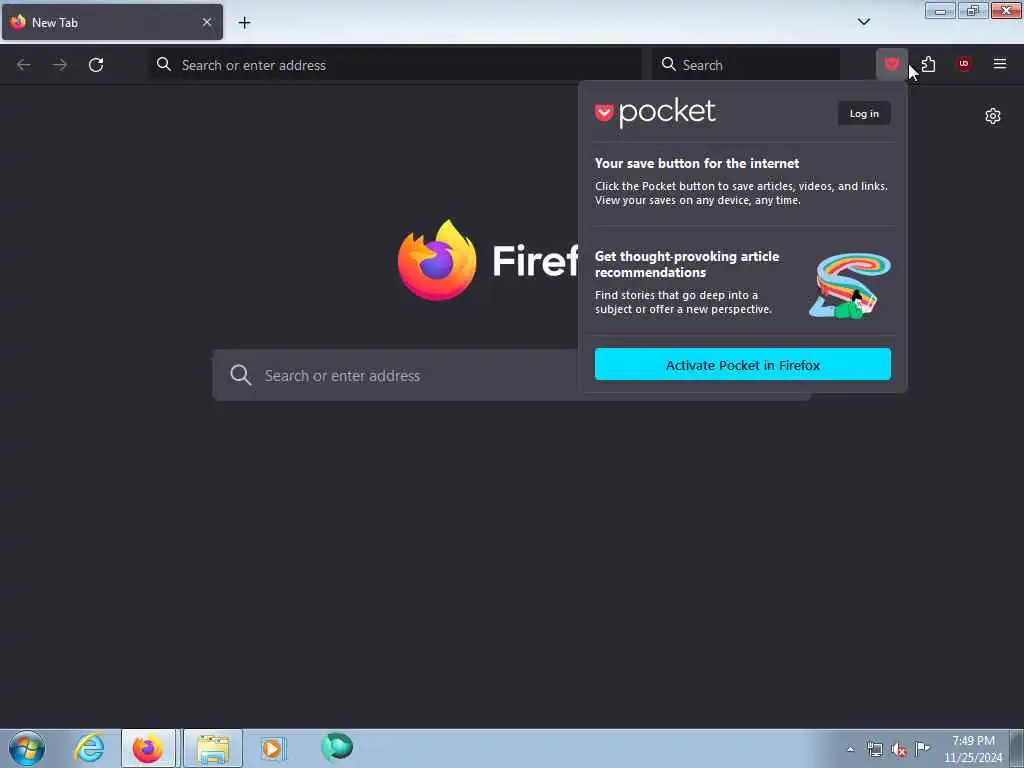Close the New Tab tab

[207, 22]
